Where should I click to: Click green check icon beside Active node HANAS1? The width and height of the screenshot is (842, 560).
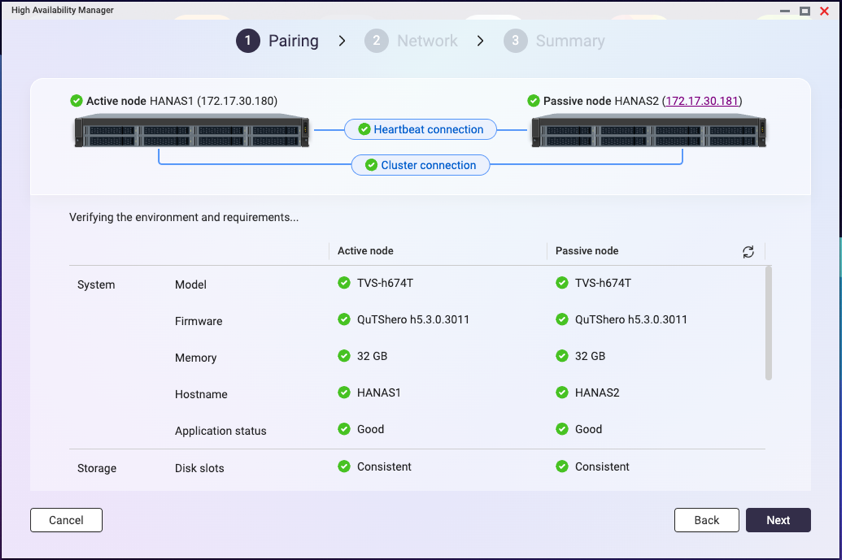pyautogui.click(x=77, y=101)
